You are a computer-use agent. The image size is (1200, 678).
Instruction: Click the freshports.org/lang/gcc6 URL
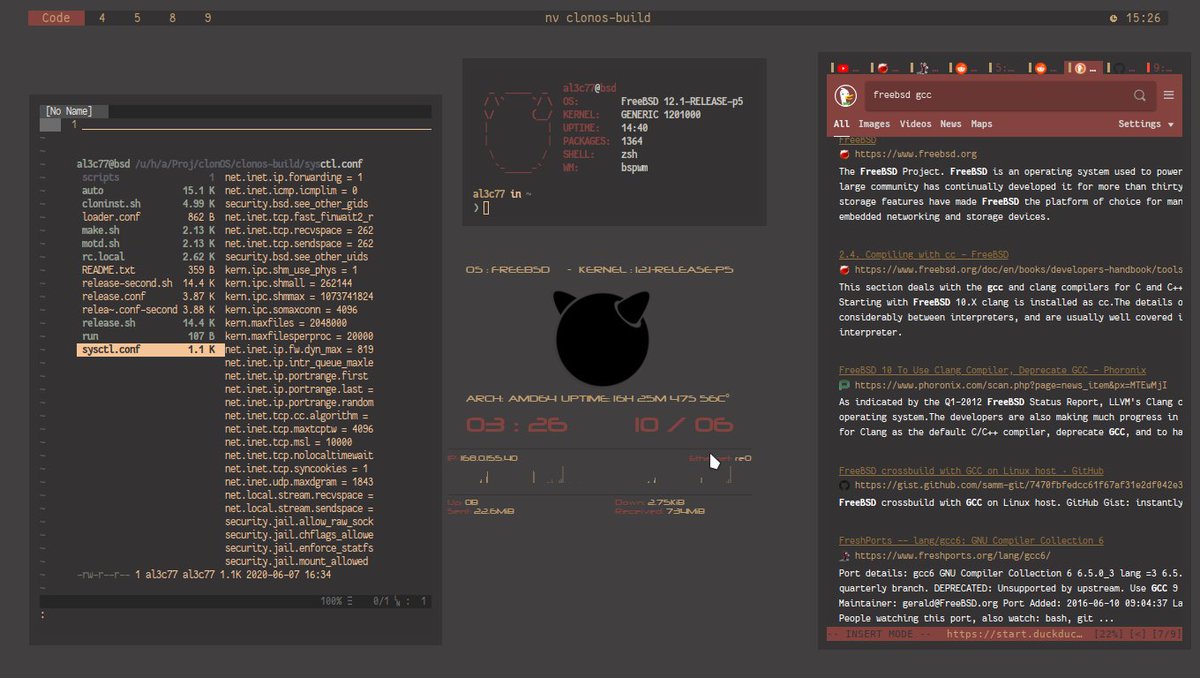pyautogui.click(x=952, y=556)
